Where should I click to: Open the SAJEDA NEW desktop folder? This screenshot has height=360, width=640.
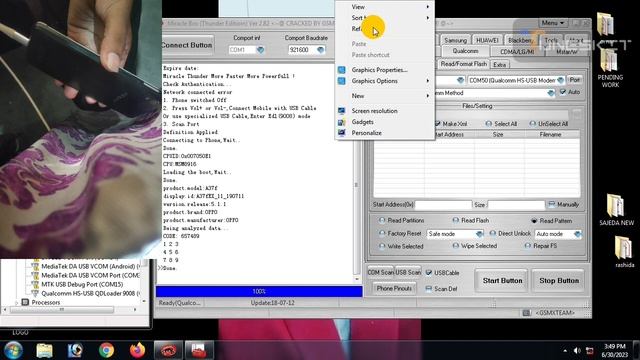point(616,210)
